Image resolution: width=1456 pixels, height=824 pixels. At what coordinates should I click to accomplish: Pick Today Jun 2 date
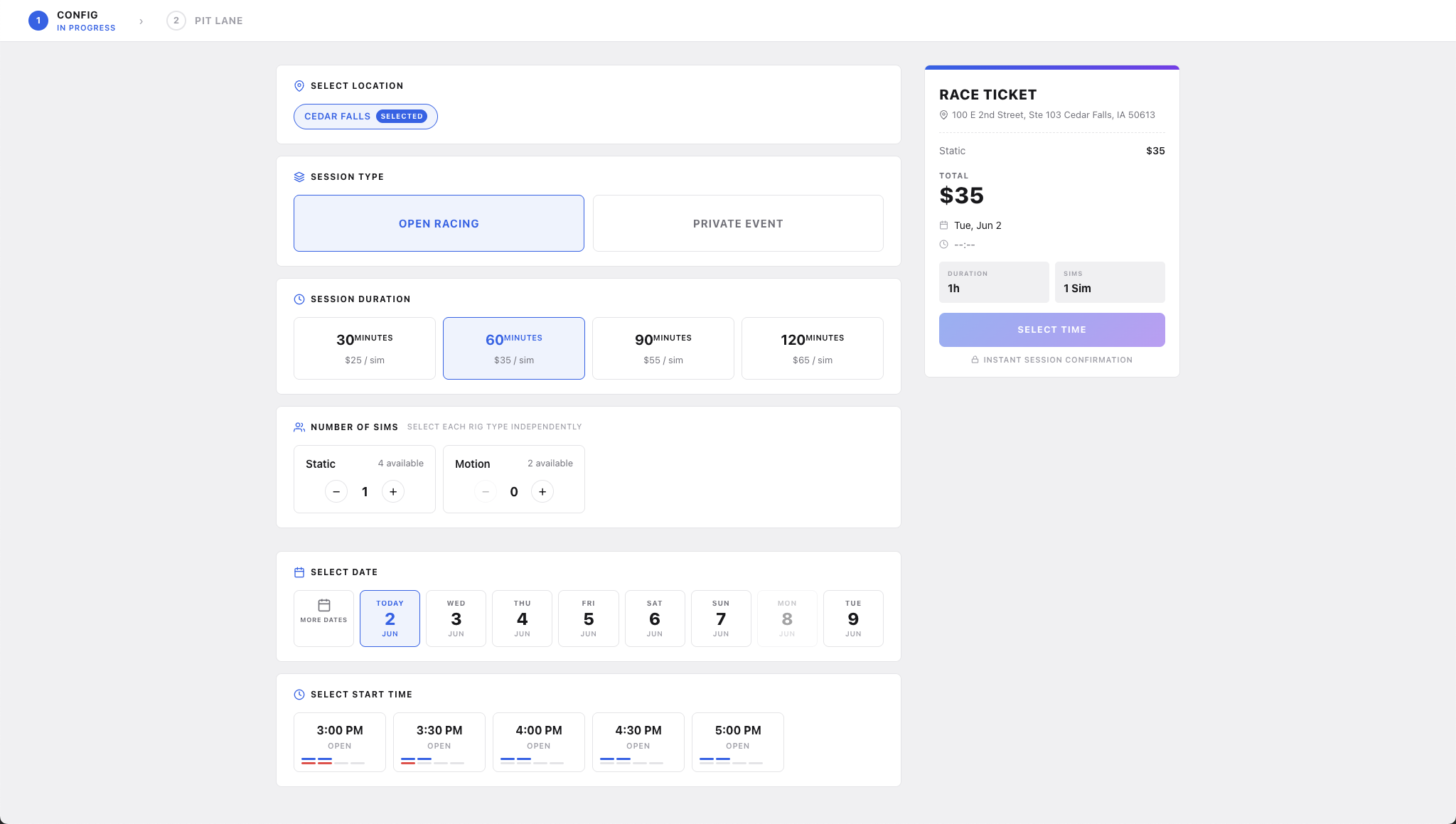tap(390, 619)
